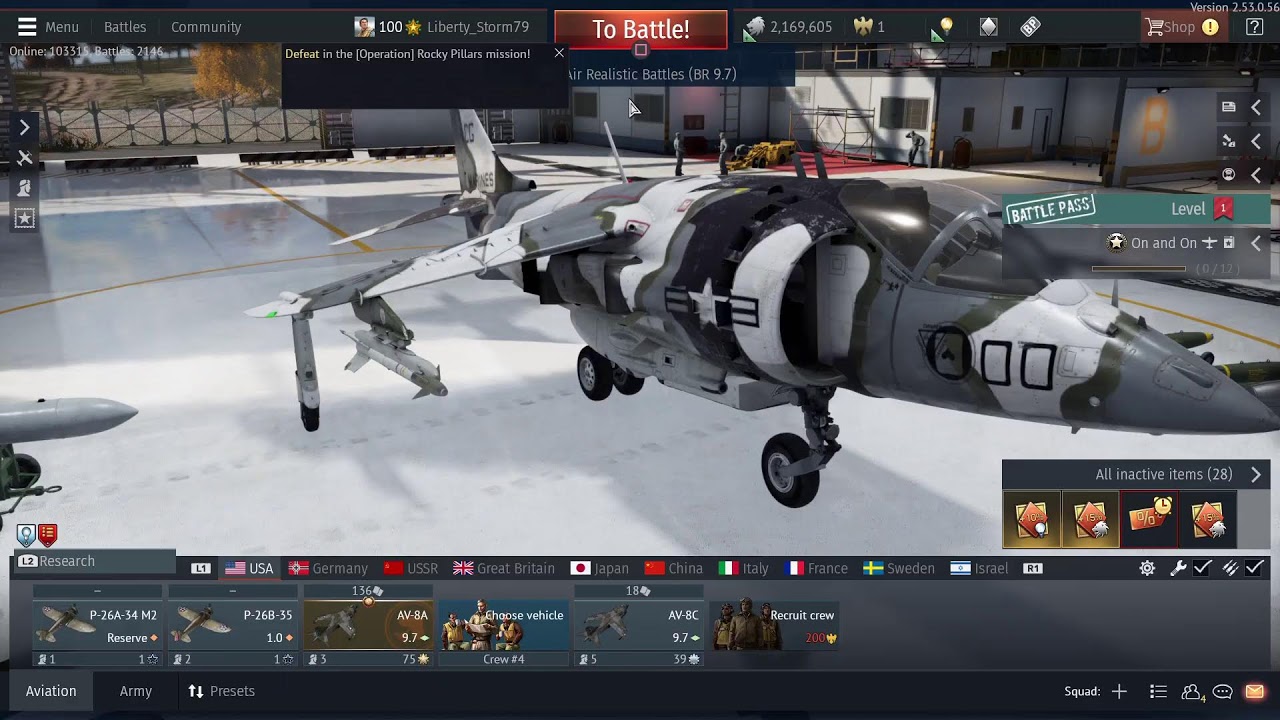Screen dimensions: 1280x720
Task: Open the chat bubble icon
Action: coord(1222,691)
